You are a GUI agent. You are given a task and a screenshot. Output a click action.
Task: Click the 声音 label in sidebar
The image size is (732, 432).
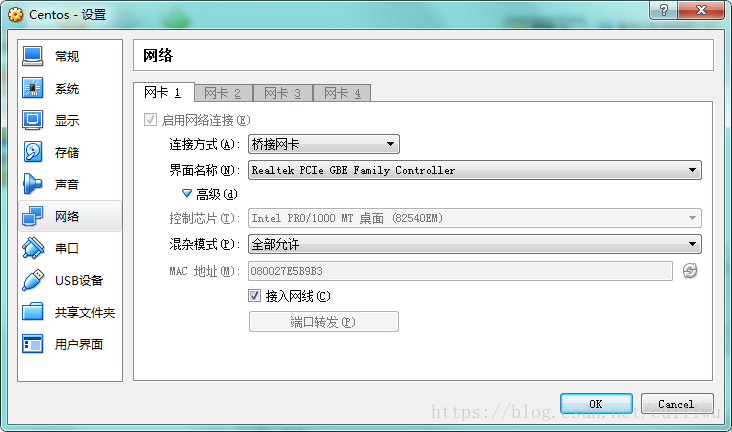67,184
